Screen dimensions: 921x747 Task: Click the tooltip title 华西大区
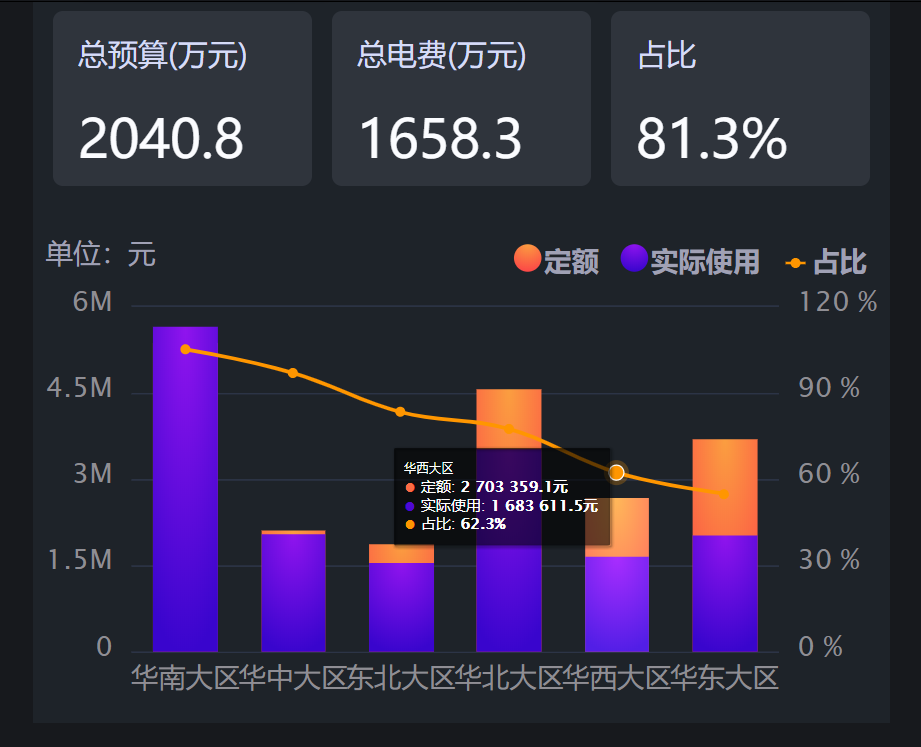pos(428,468)
